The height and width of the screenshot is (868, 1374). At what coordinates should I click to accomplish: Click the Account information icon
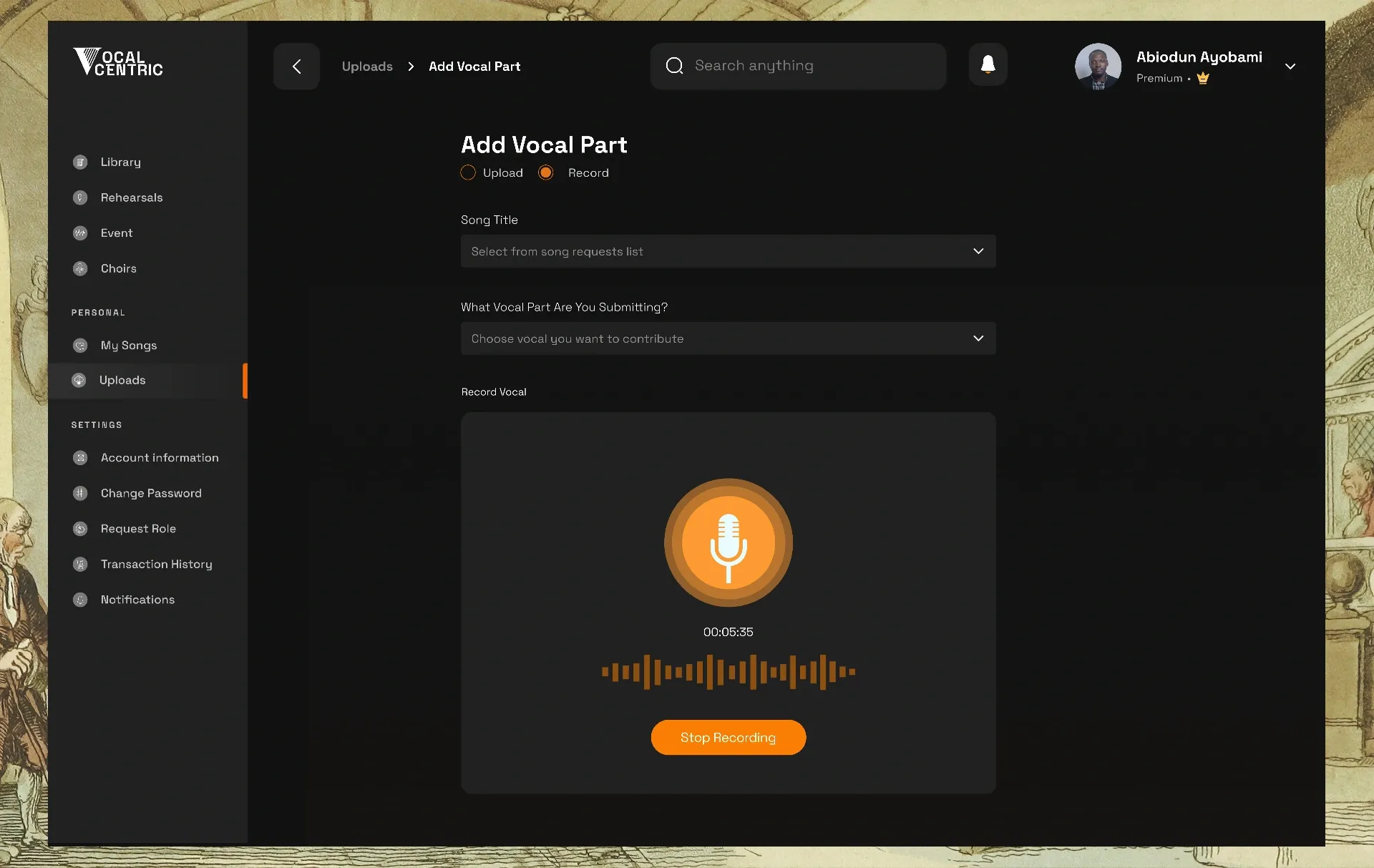click(80, 458)
